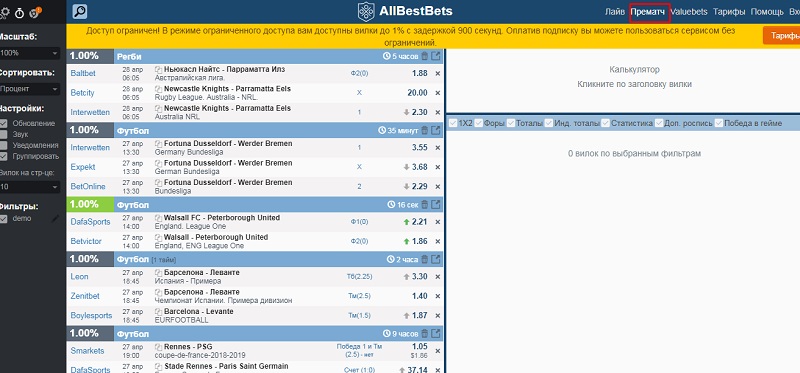Screen dimensions: 800x373
Task: Uncheck the Группировать option
Action: (x=4, y=156)
